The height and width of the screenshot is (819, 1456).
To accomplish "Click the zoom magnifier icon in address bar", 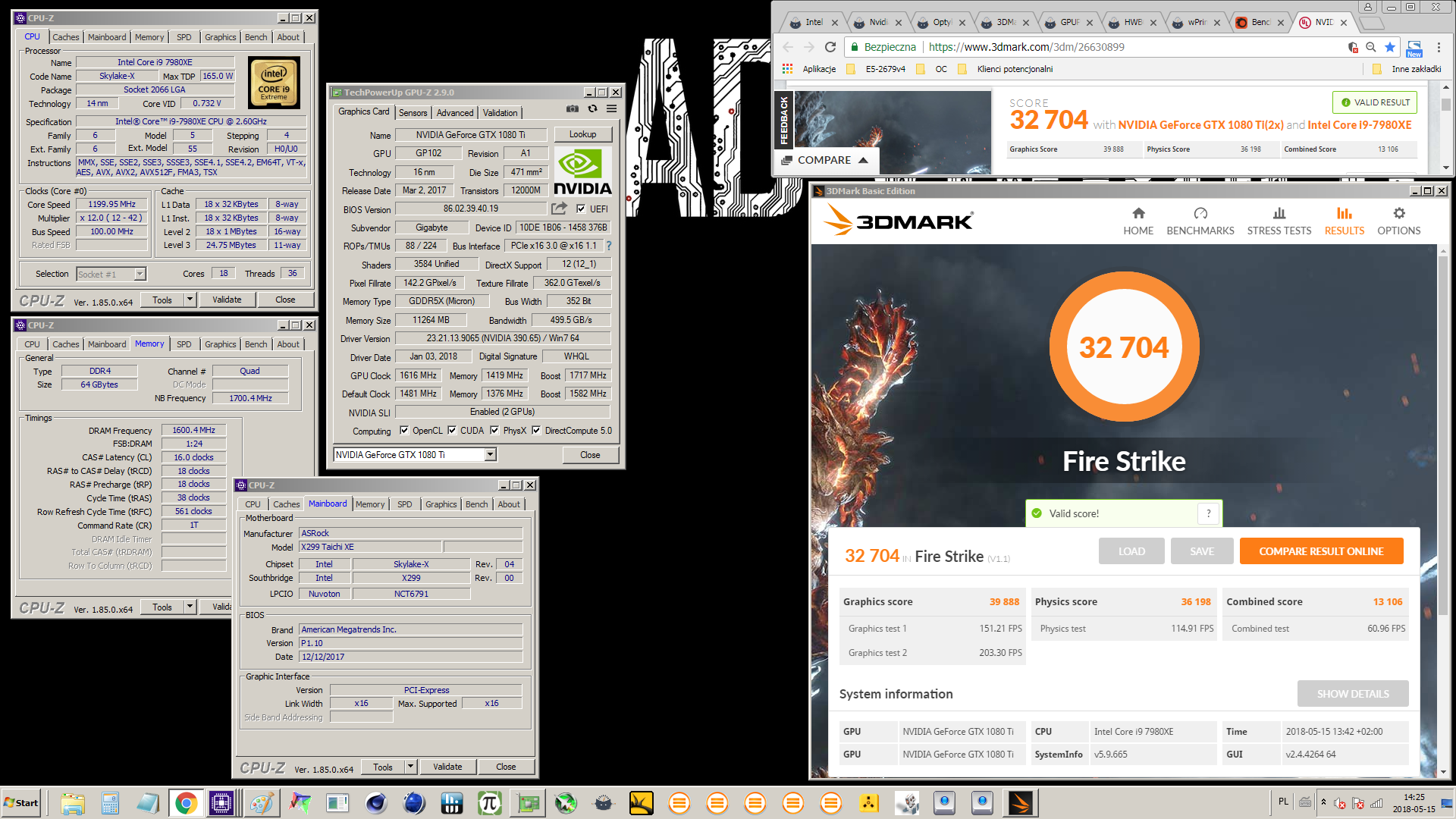I will point(1371,47).
